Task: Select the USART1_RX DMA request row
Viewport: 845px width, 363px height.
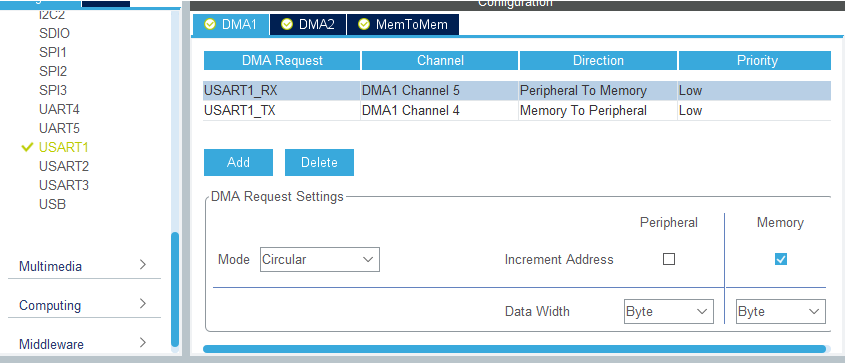Action: tap(517, 90)
